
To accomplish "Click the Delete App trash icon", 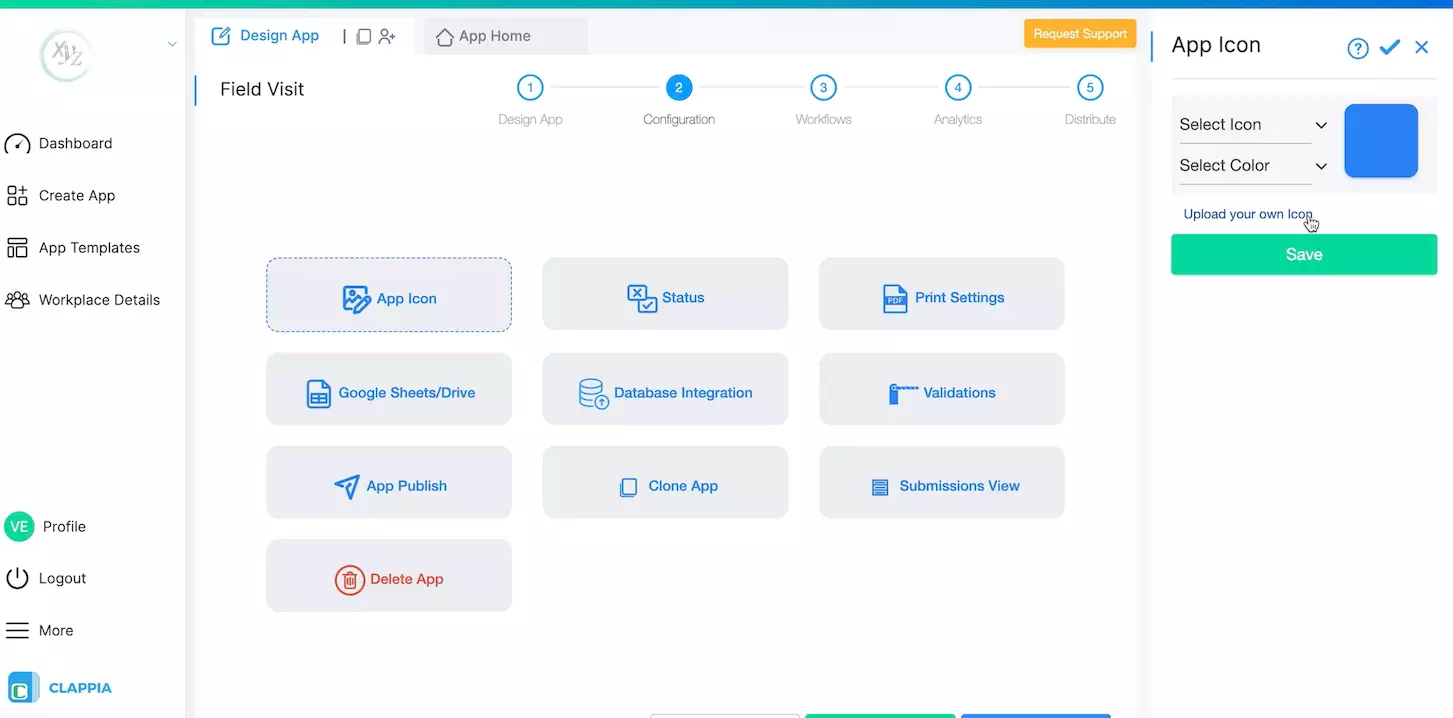I will (350, 579).
